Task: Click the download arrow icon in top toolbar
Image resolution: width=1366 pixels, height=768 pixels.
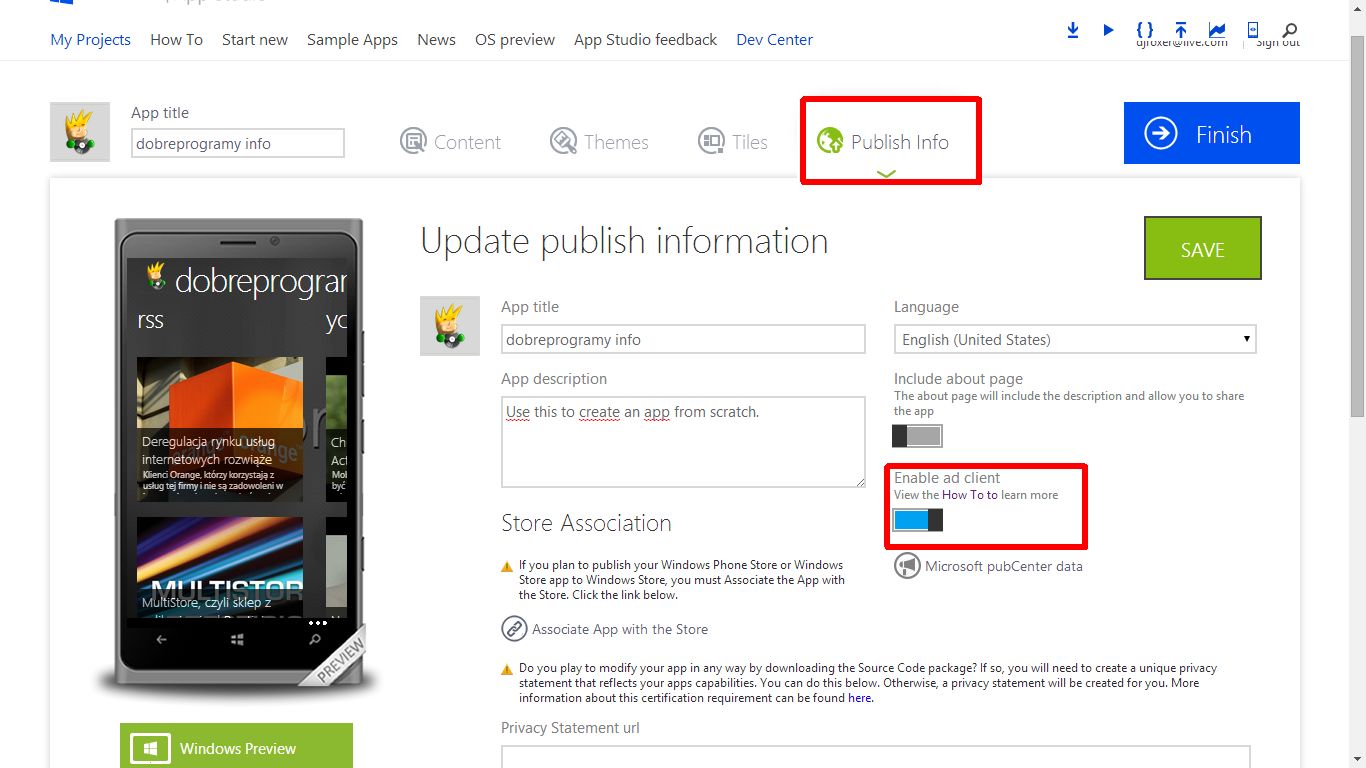Action: [1073, 30]
